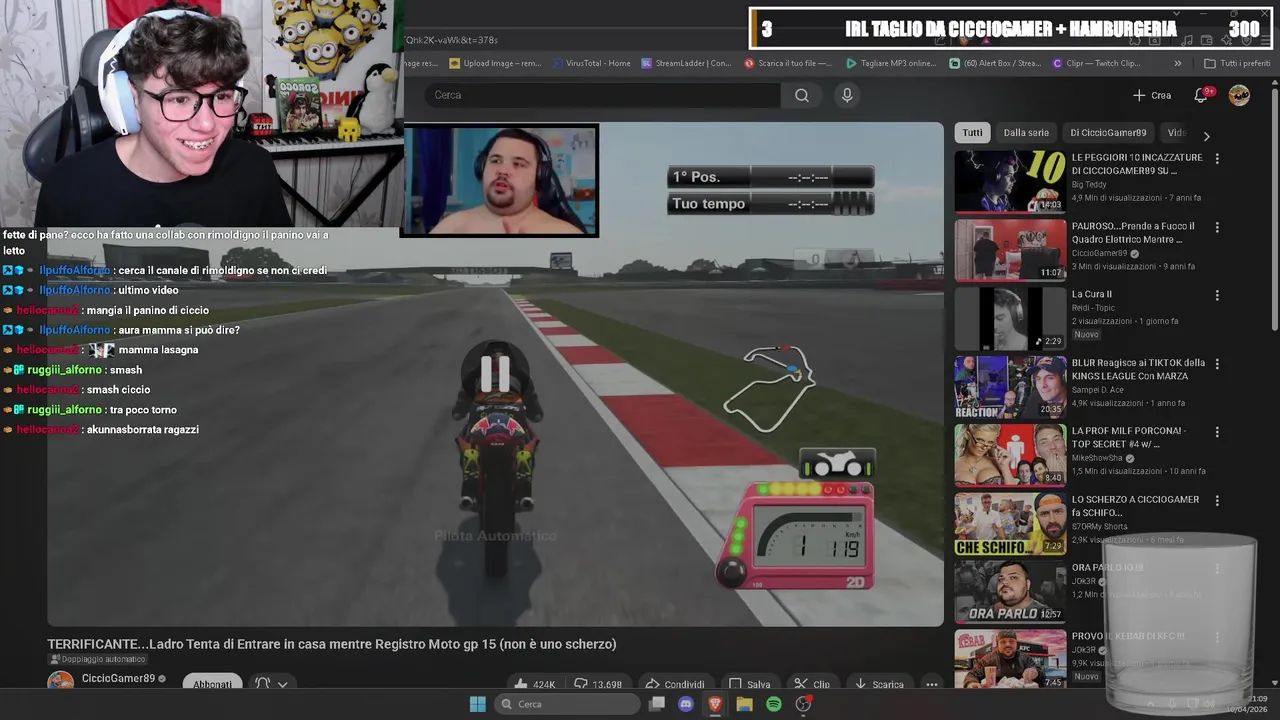This screenshot has height=720, width=1280.
Task: Select the Tutti filter chip
Action: [973, 132]
